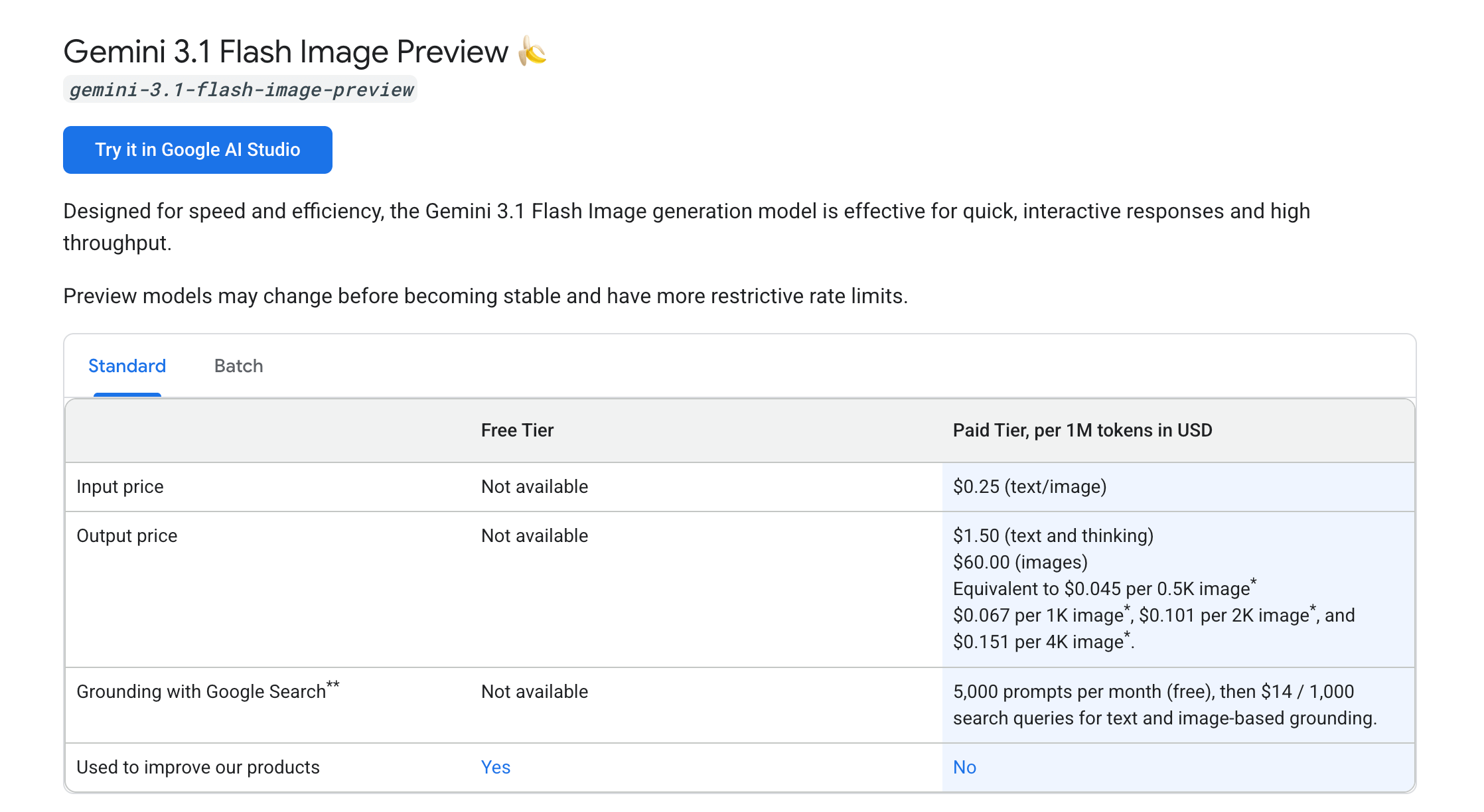Click the $60.00 (images) output price
The width and height of the screenshot is (1484, 812).
[1020, 563]
